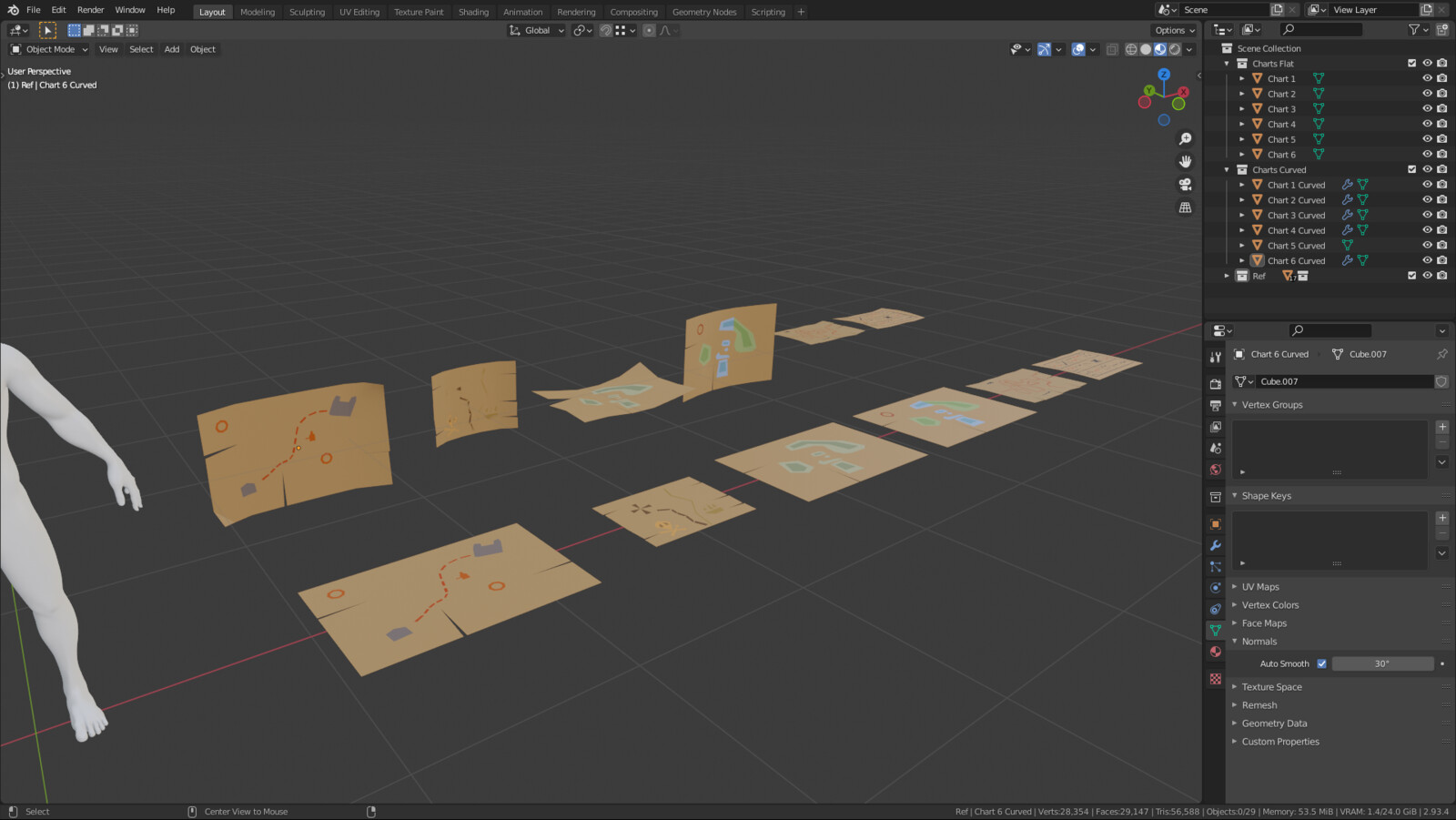
Task: Open the Options dropdown
Action: coord(1175,30)
